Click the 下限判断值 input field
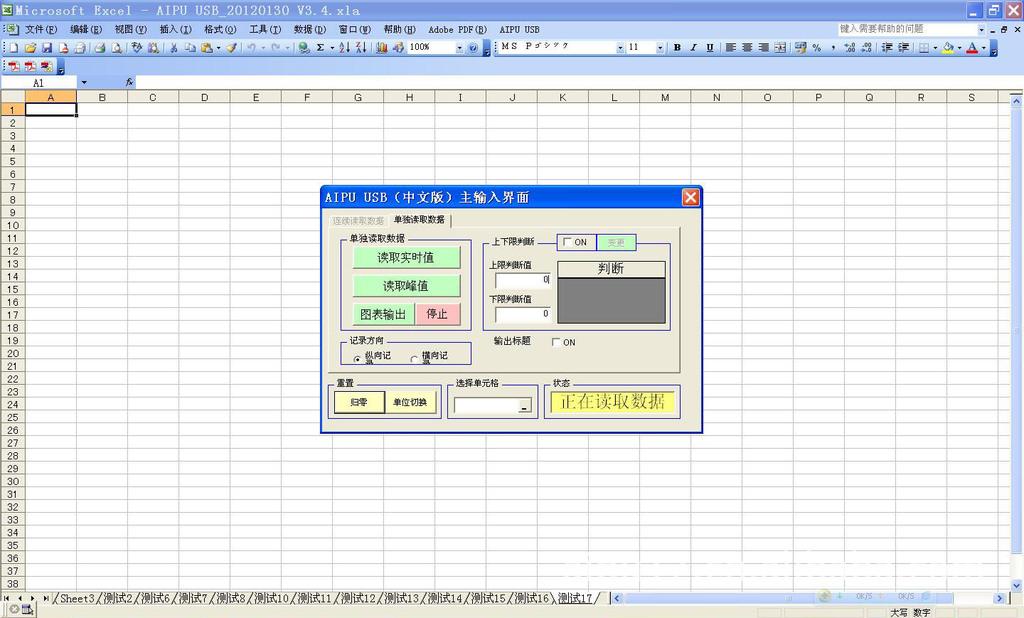Screen dimensions: 1024x618 tap(522, 314)
